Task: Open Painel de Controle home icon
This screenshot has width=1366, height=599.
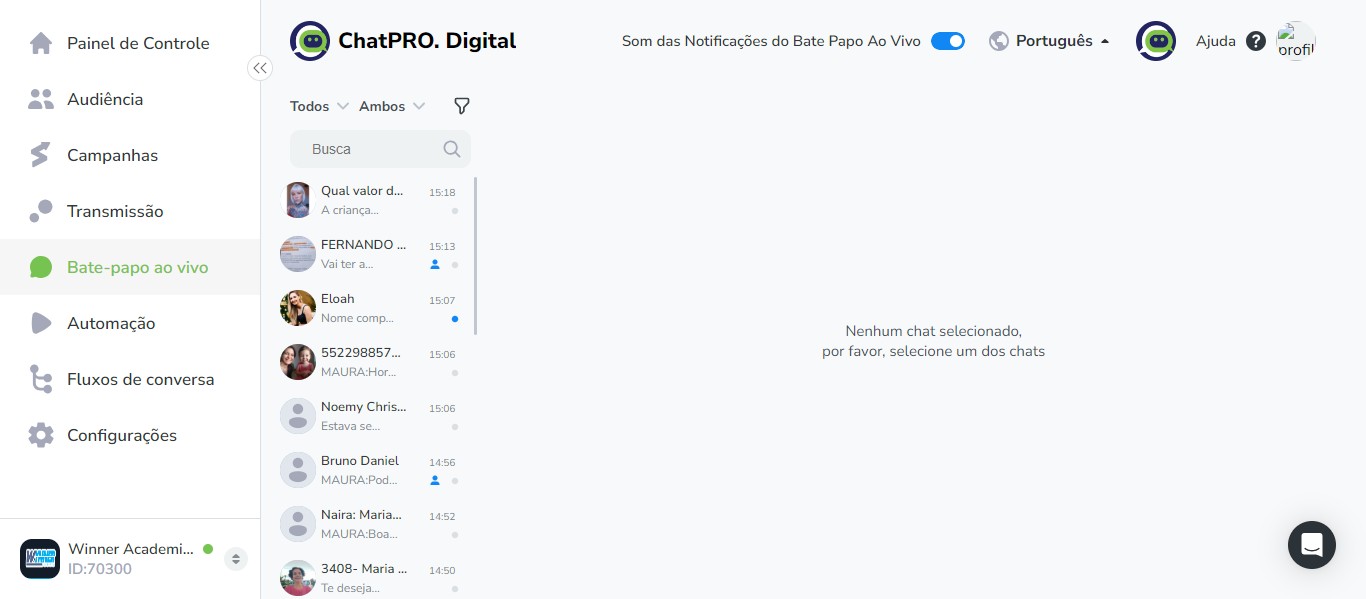Action: coord(41,43)
